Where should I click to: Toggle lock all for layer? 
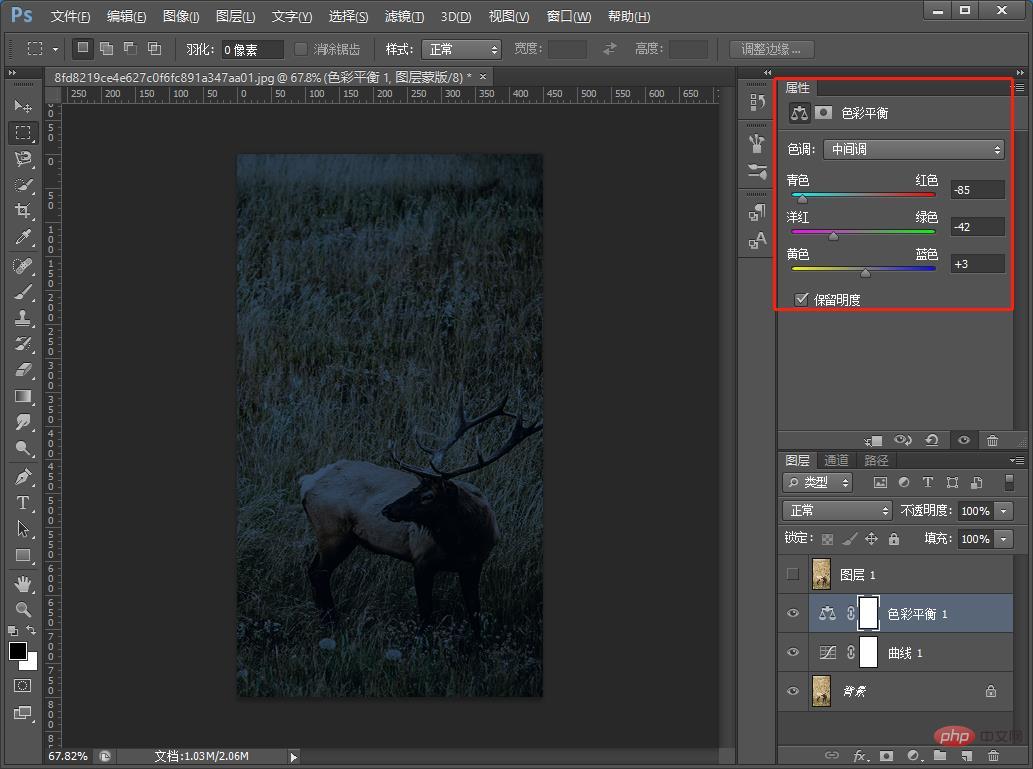(893, 539)
